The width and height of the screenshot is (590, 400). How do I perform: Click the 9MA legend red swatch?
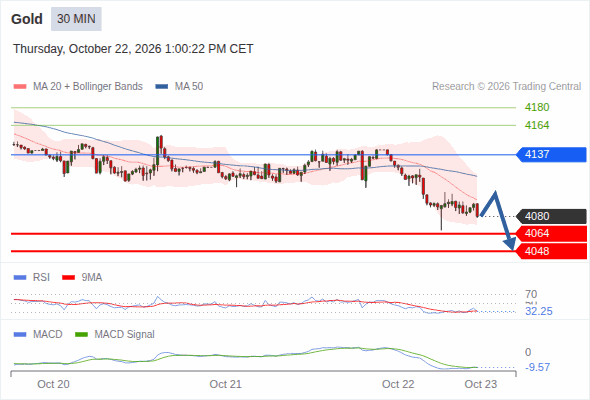click(68, 278)
